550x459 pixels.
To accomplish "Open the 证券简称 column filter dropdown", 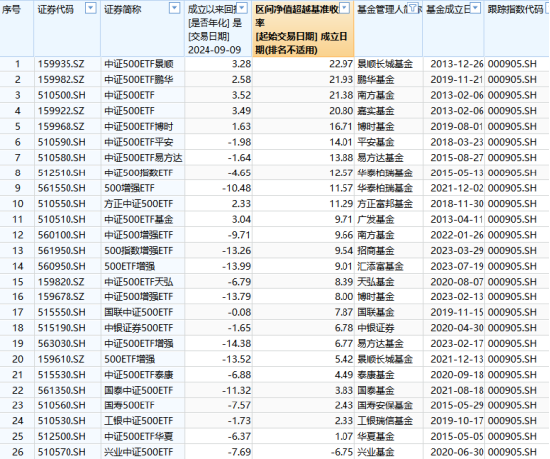I will pos(175,8).
